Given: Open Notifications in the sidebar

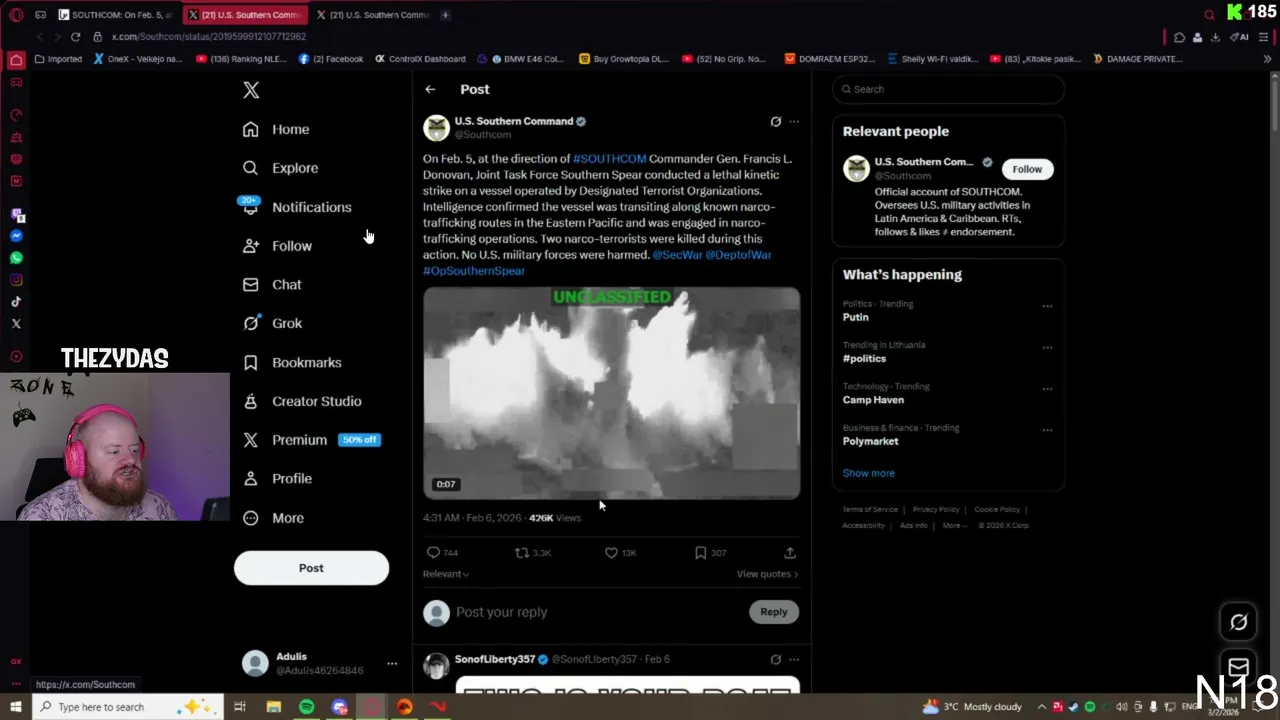Looking at the screenshot, I should click(296, 207).
